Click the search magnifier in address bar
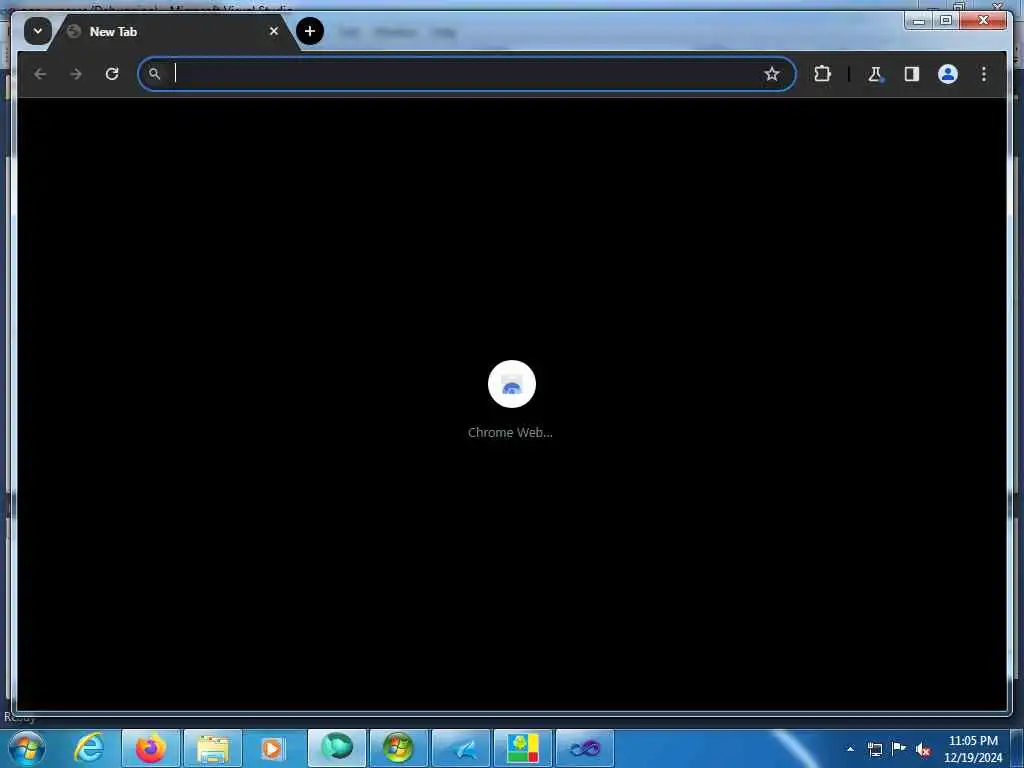The image size is (1024, 768). [x=155, y=74]
